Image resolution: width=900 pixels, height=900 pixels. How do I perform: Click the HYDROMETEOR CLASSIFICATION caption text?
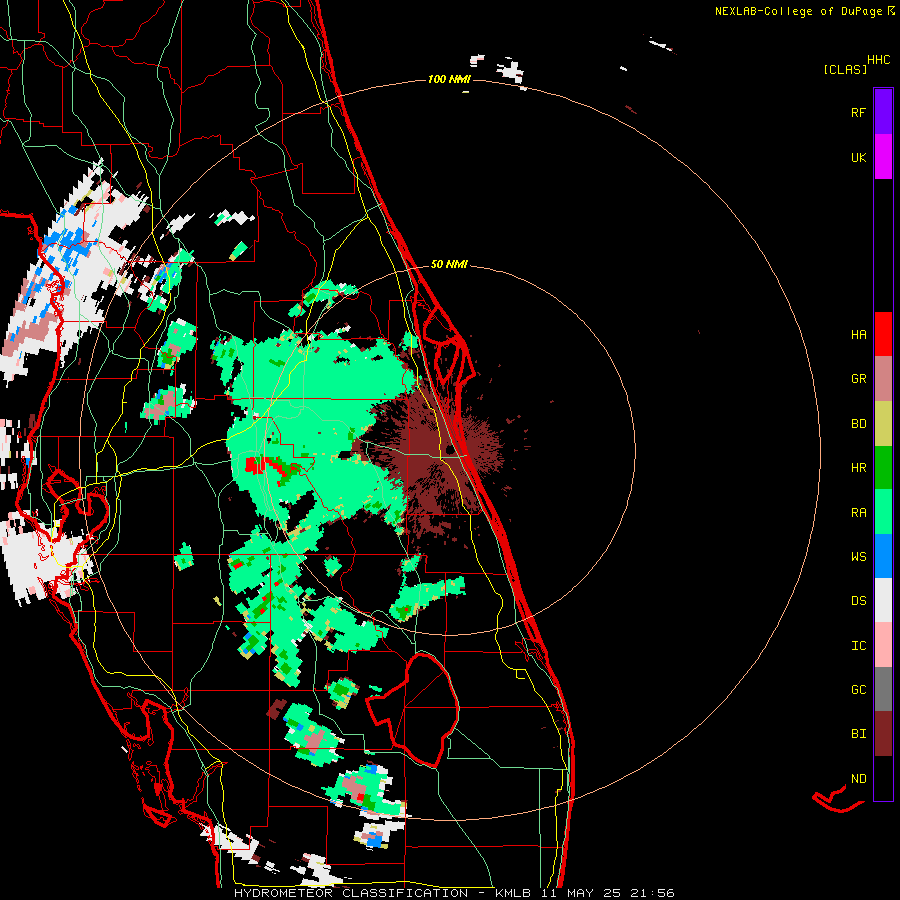pos(351,893)
